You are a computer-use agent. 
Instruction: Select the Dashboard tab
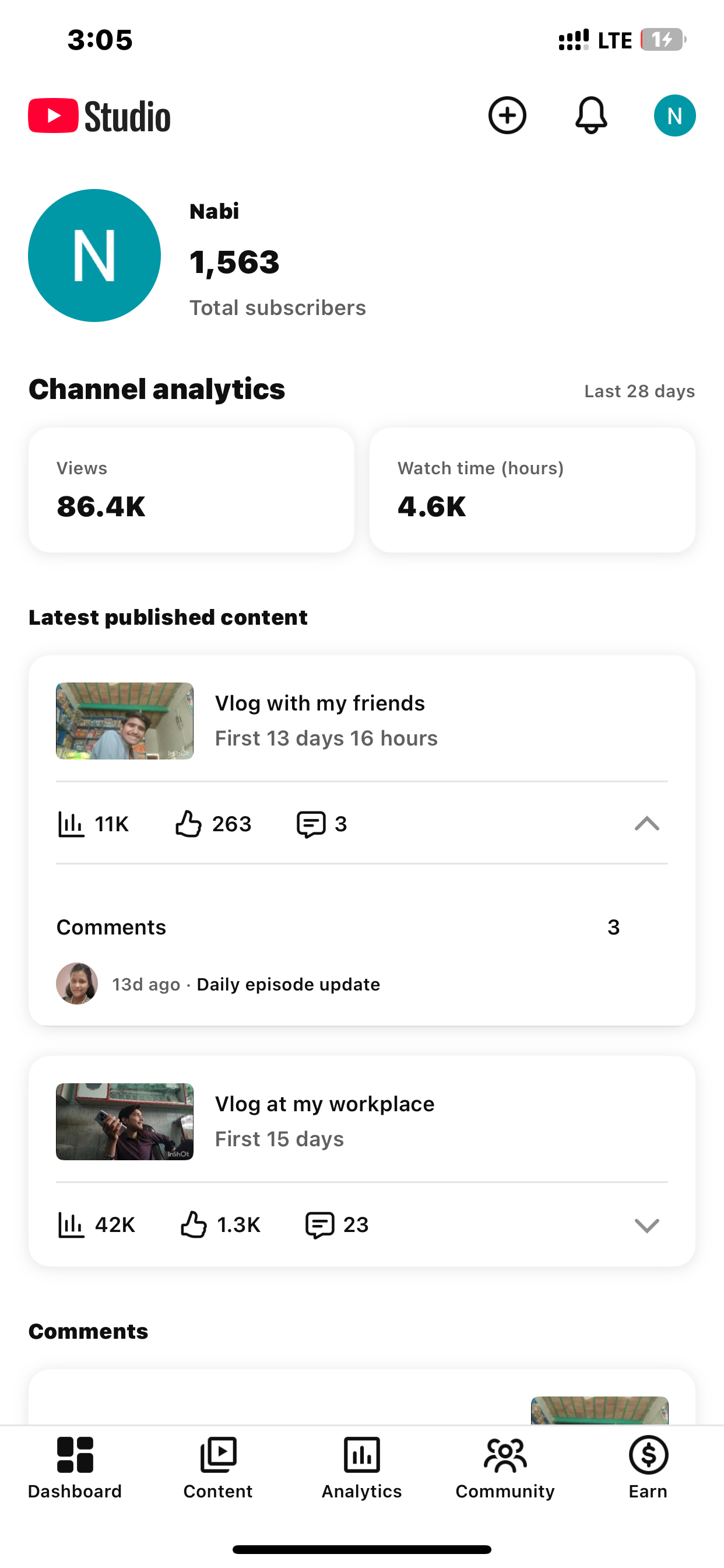click(75, 1467)
